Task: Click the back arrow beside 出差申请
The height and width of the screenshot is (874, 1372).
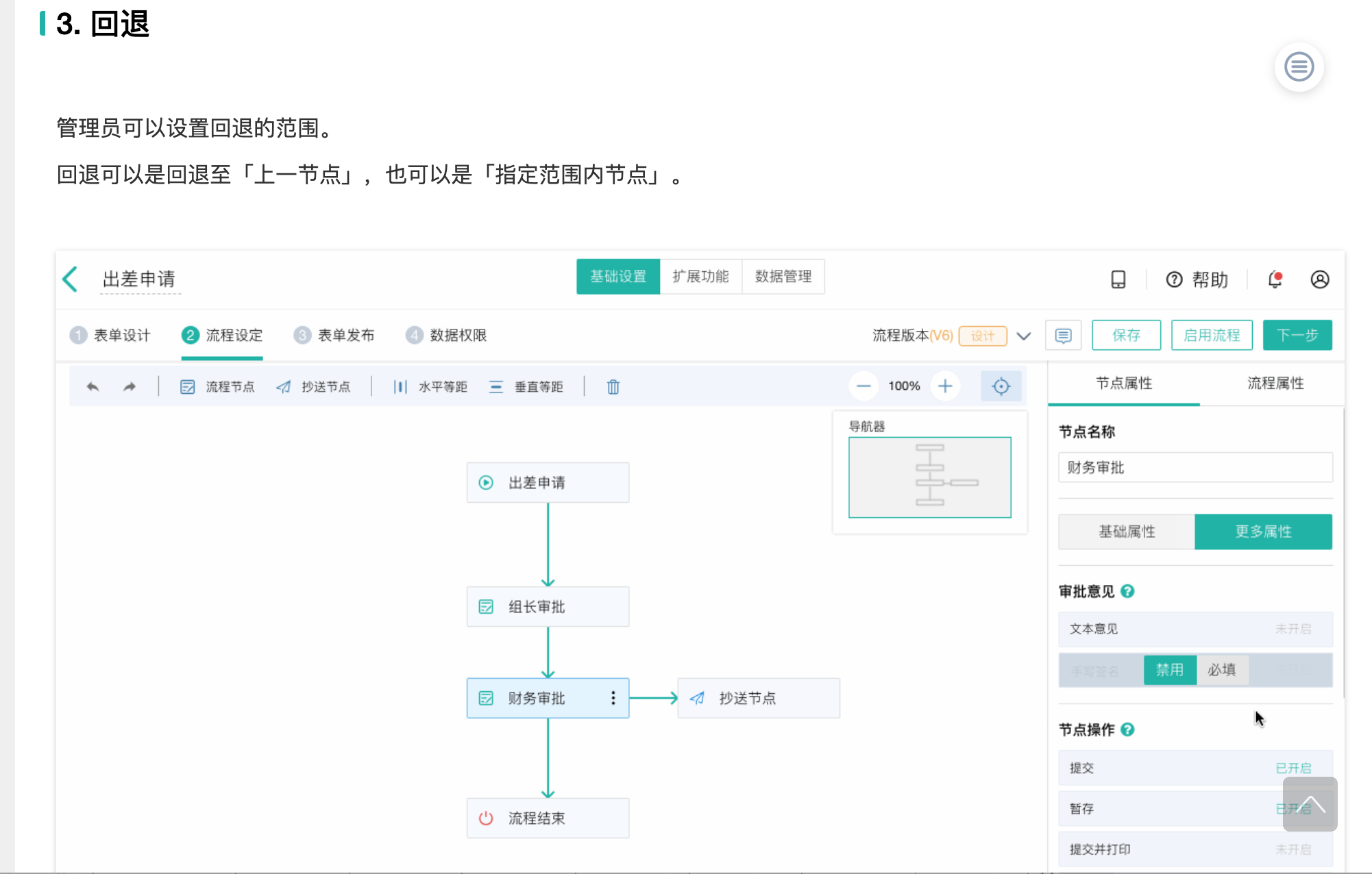Action: [71, 279]
